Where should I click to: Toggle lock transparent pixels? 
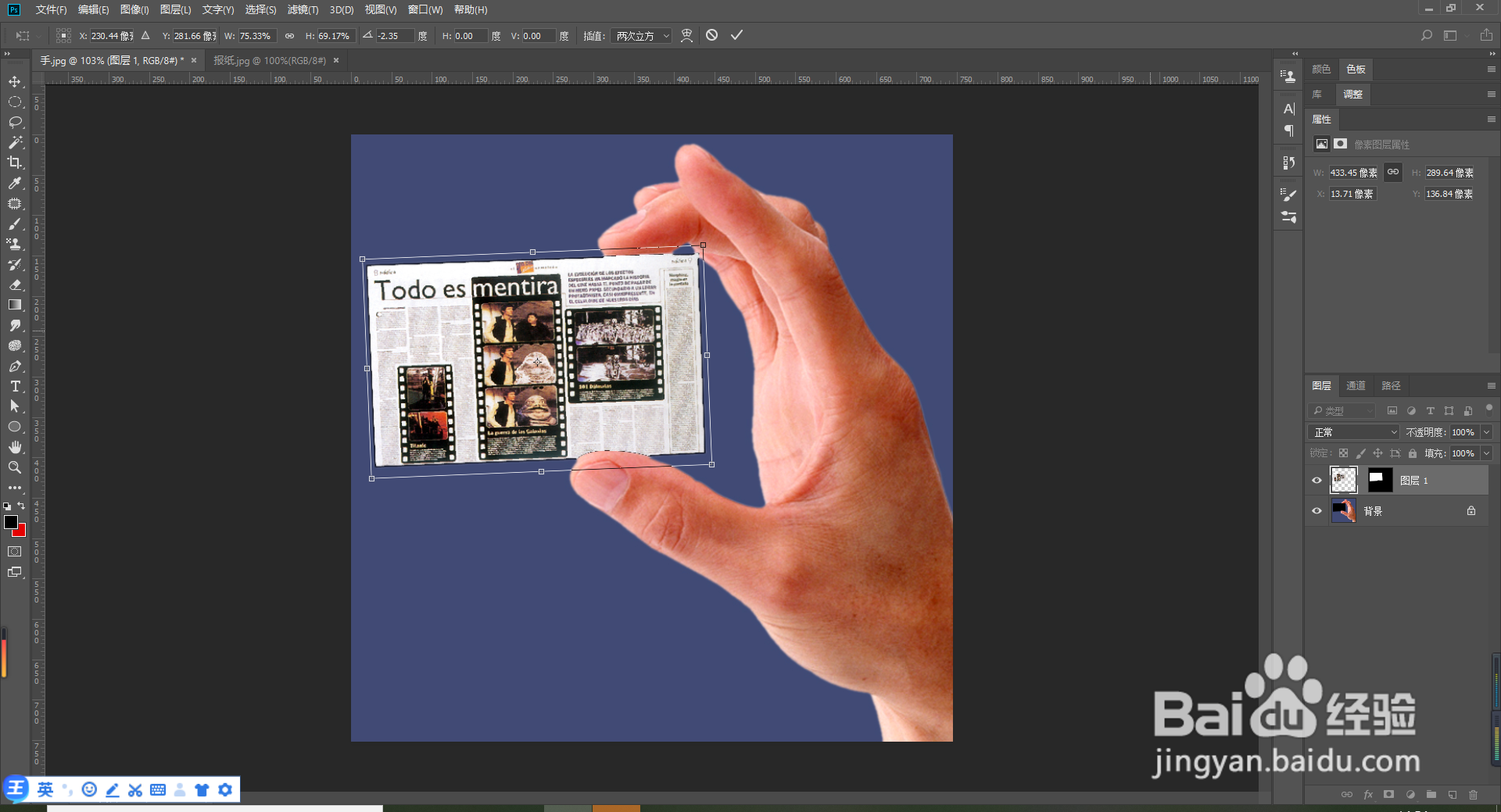click(1343, 453)
